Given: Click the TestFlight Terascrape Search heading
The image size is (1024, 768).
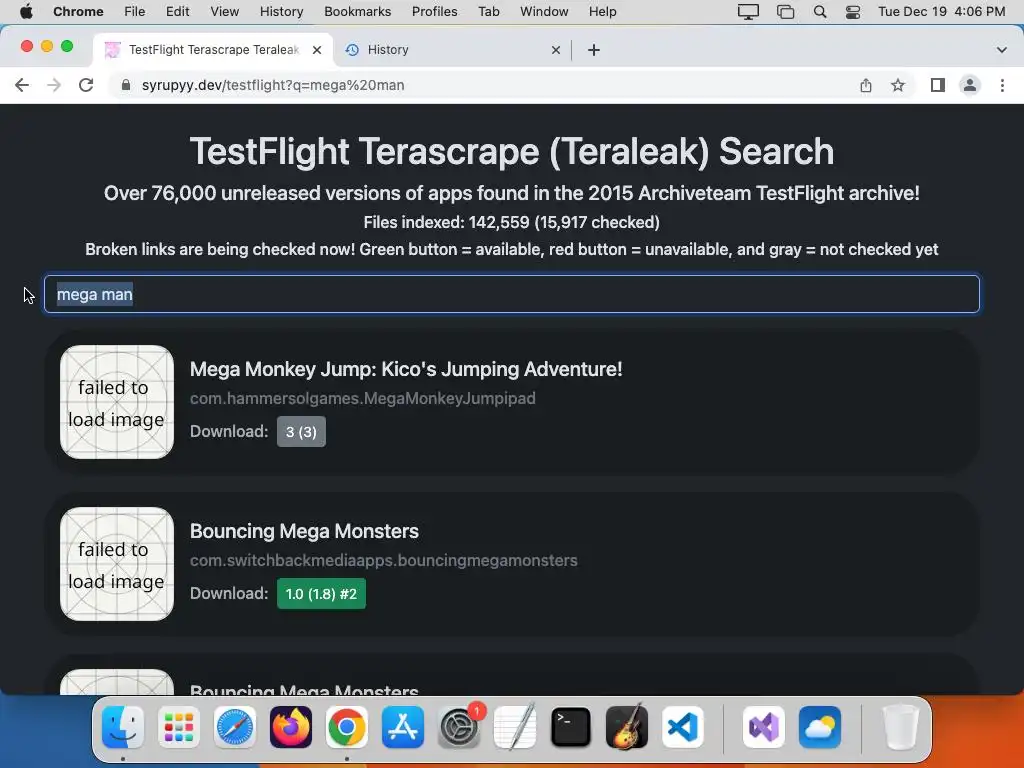Looking at the screenshot, I should (x=511, y=152).
